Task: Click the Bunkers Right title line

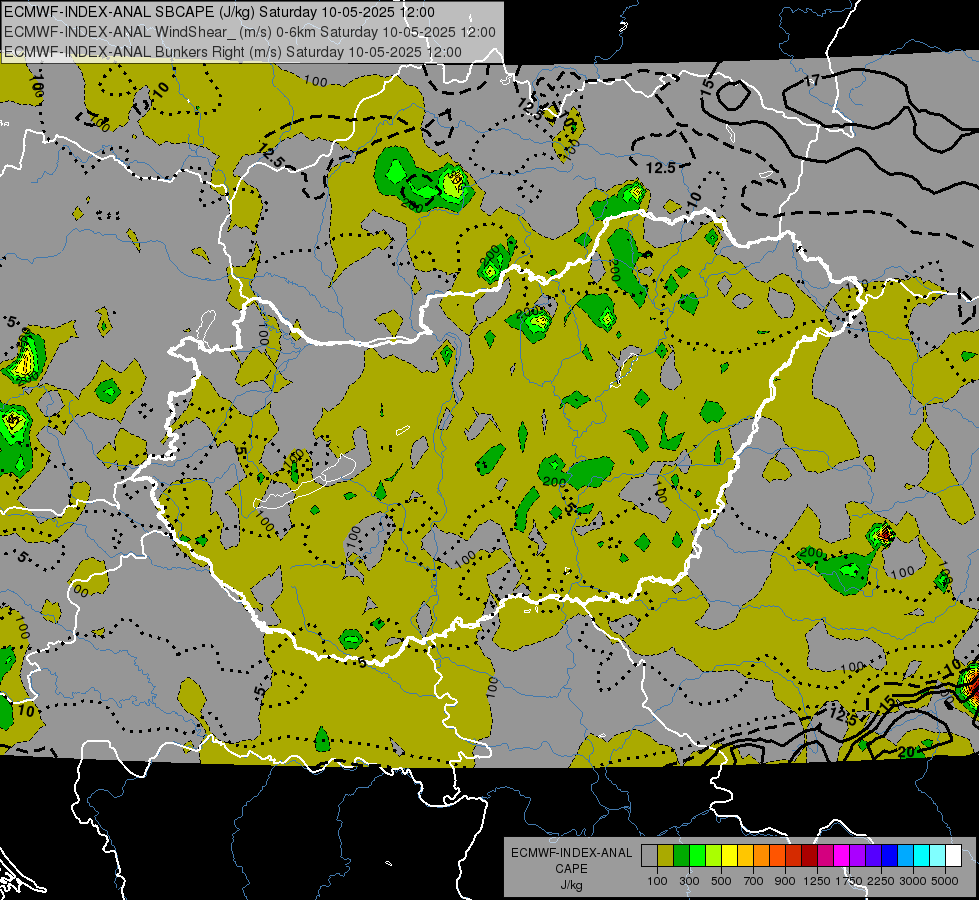Action: (x=233, y=52)
